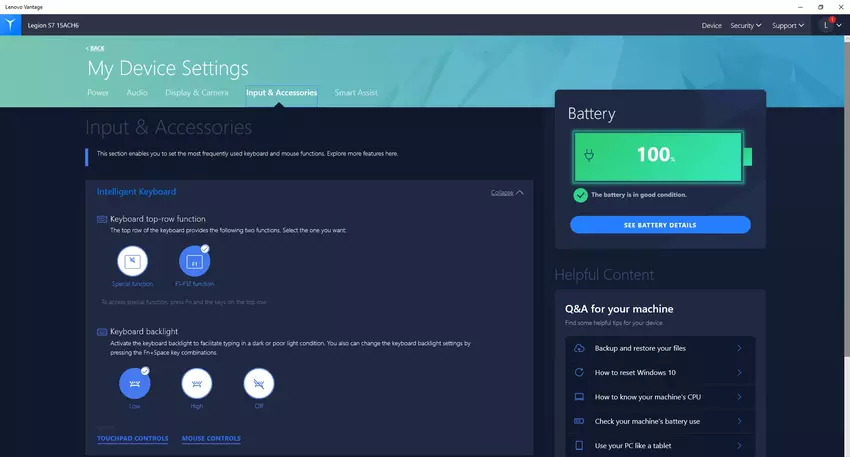
Task: Turn keyboard backlight Off
Action: coord(259,383)
